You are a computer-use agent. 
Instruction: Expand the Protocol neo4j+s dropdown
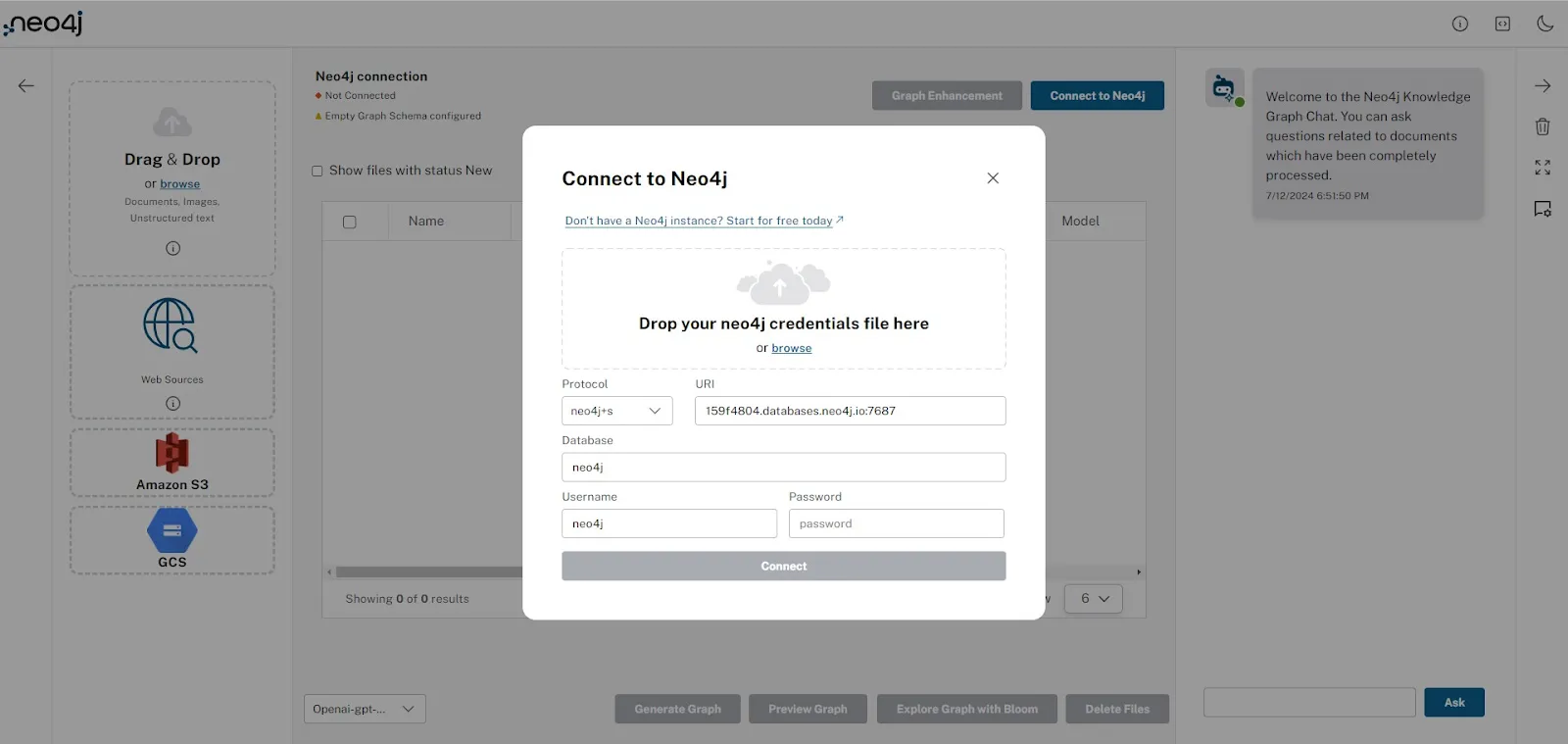pos(617,411)
